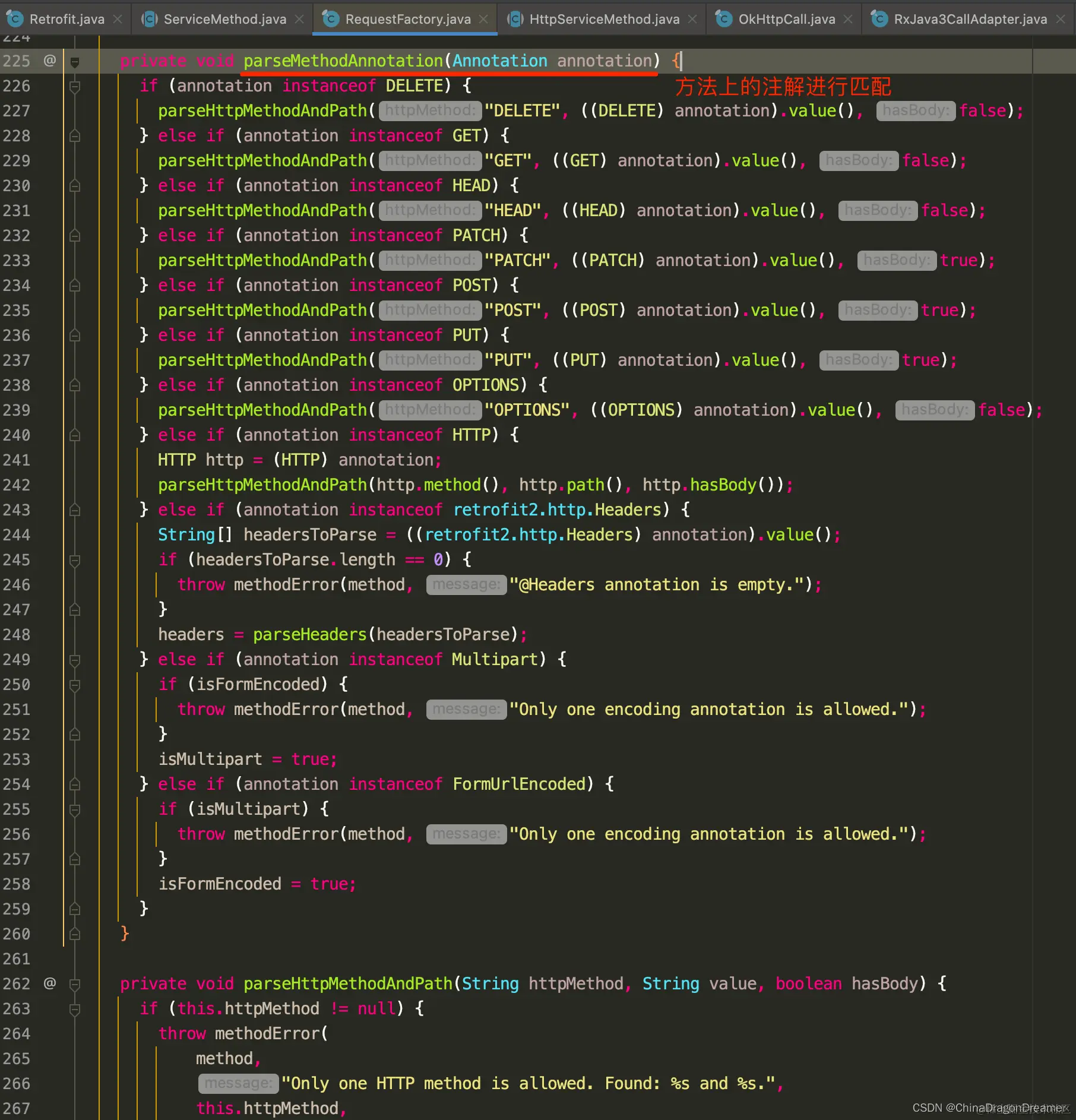Click the "Only one HTTP method is allowed" string
The image size is (1076, 1120).
point(528,1083)
